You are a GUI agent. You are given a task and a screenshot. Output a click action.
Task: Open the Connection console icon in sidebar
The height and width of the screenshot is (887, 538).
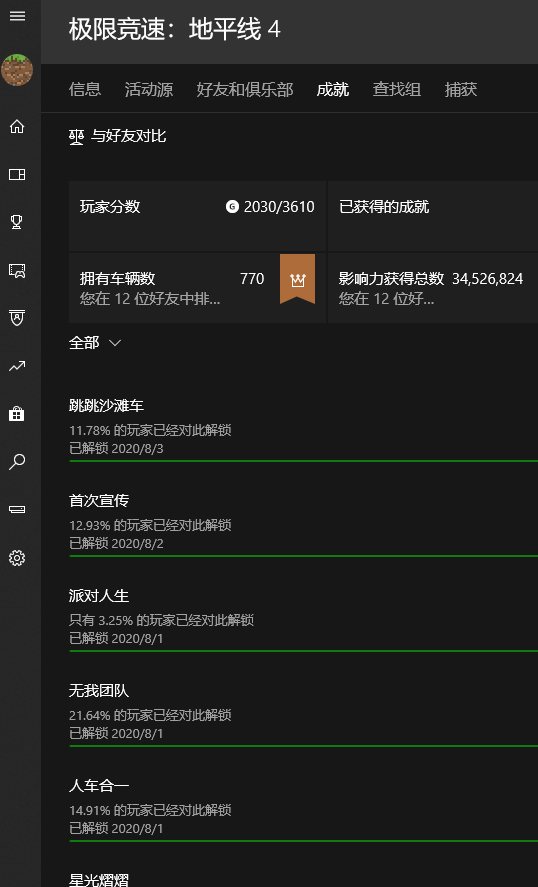[x=17, y=510]
